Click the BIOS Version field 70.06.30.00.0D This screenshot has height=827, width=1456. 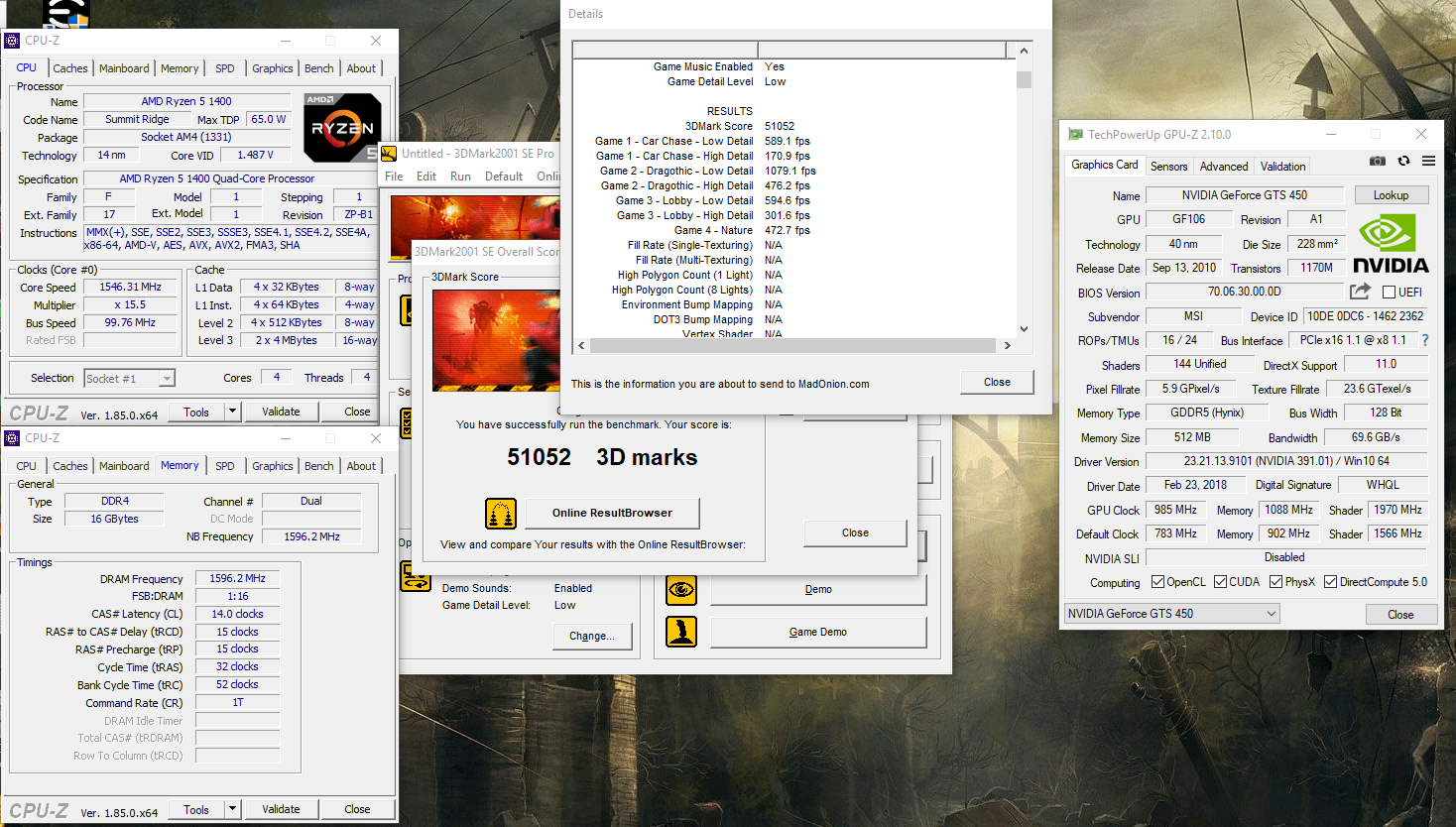(1244, 292)
